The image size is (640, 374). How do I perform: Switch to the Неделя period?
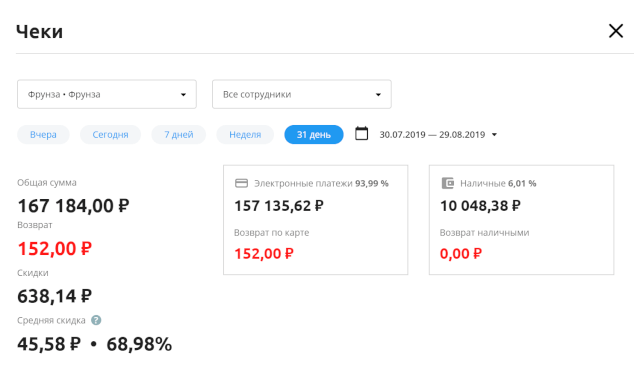[x=245, y=134]
